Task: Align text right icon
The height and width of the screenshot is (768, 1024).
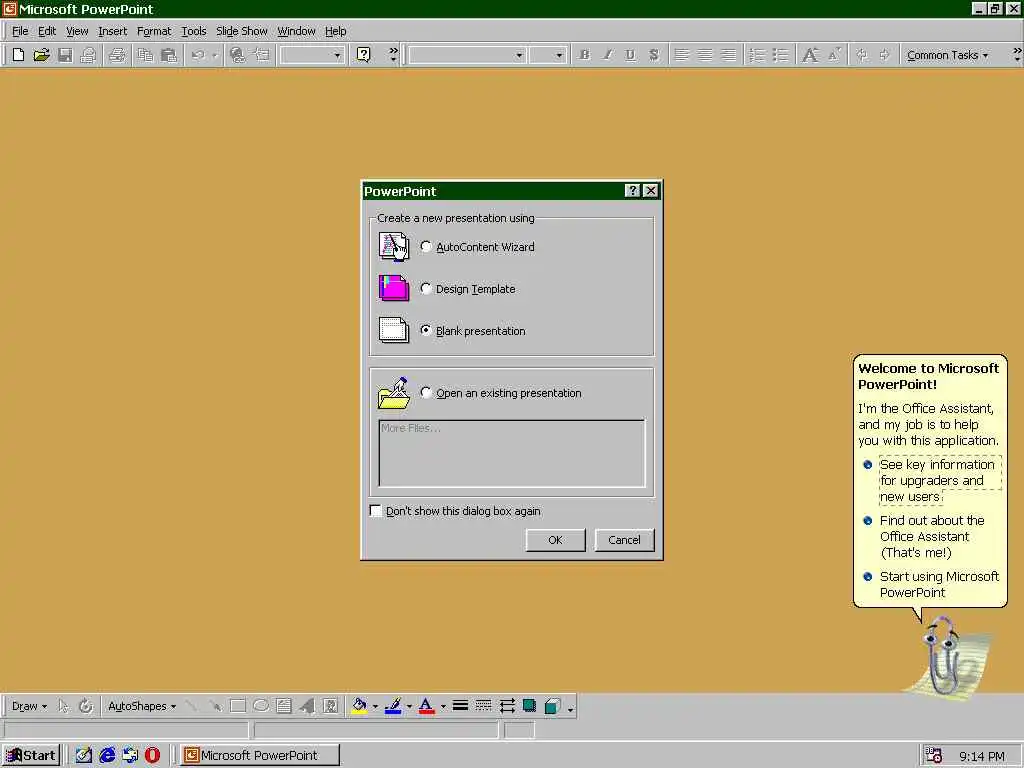Action: pyautogui.click(x=728, y=55)
